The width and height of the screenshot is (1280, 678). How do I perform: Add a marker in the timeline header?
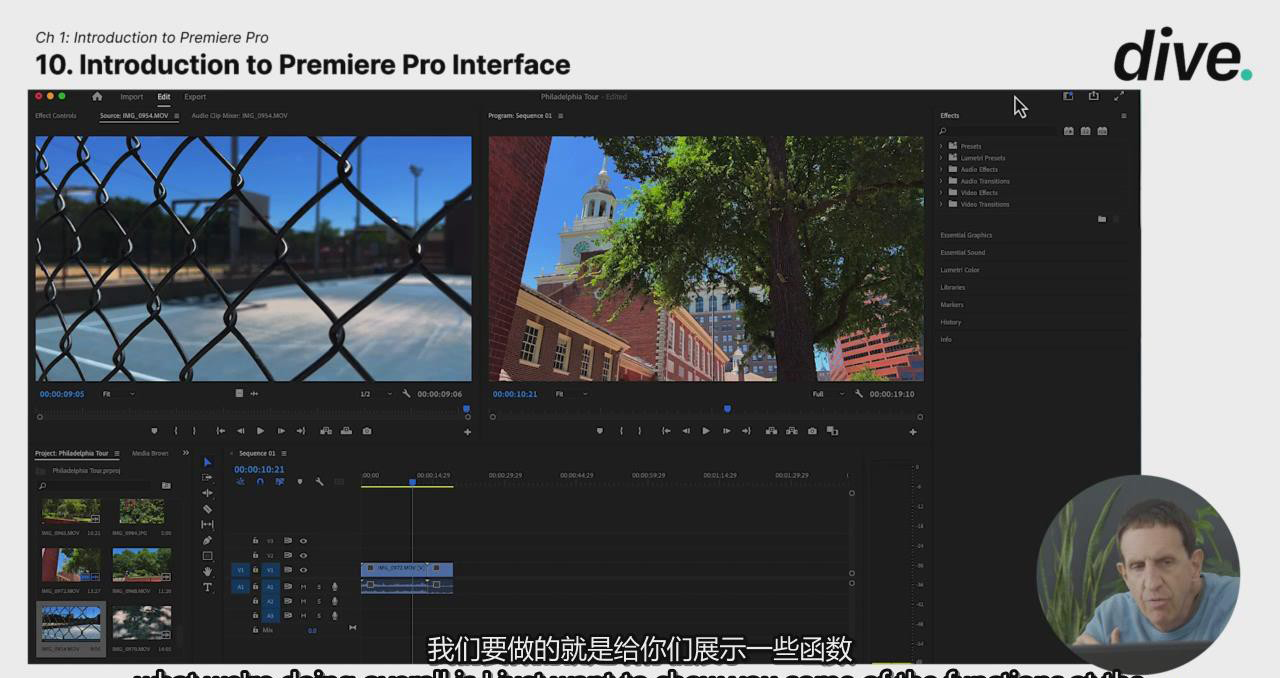[299, 482]
